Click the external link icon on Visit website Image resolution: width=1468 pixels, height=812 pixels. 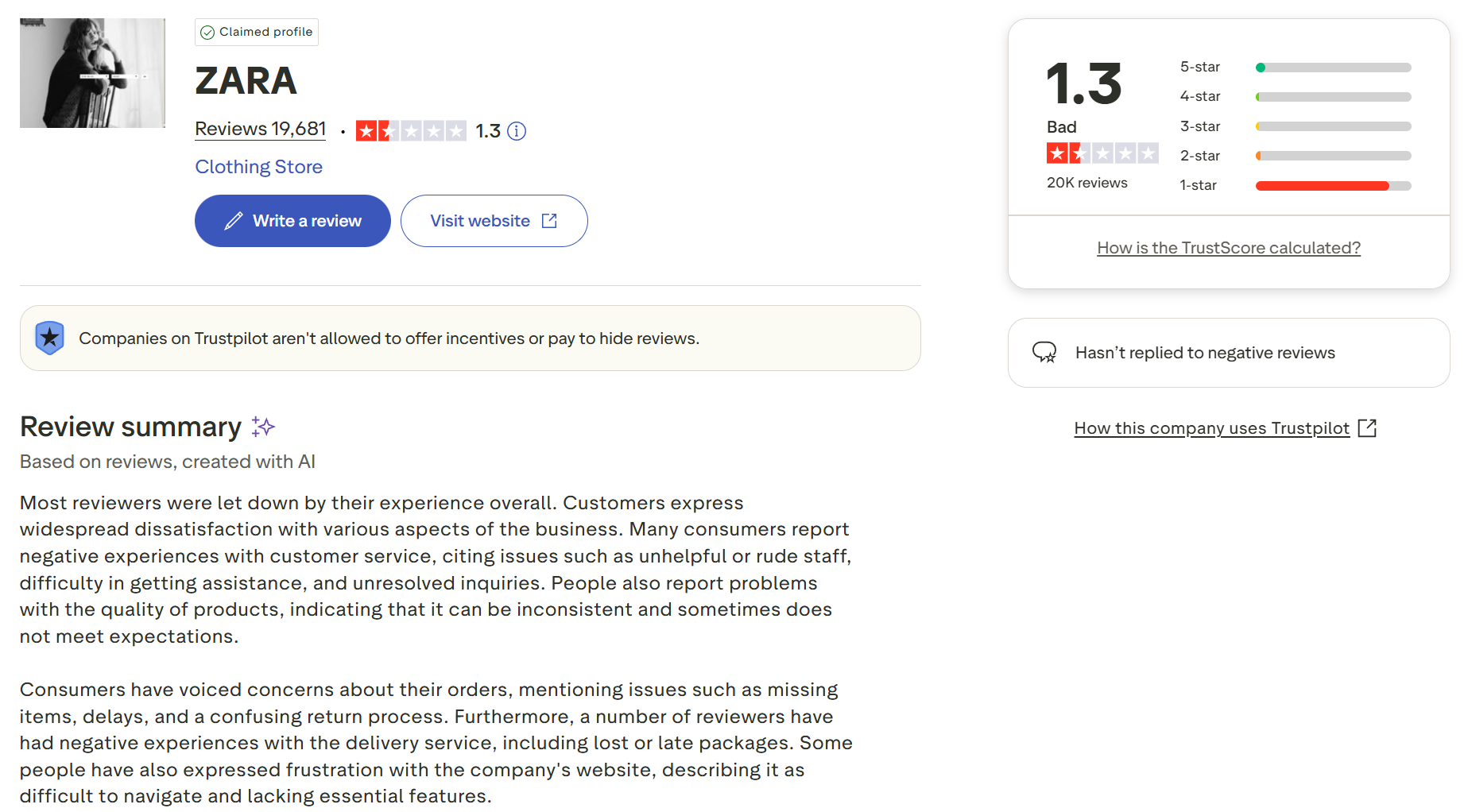[x=549, y=221]
